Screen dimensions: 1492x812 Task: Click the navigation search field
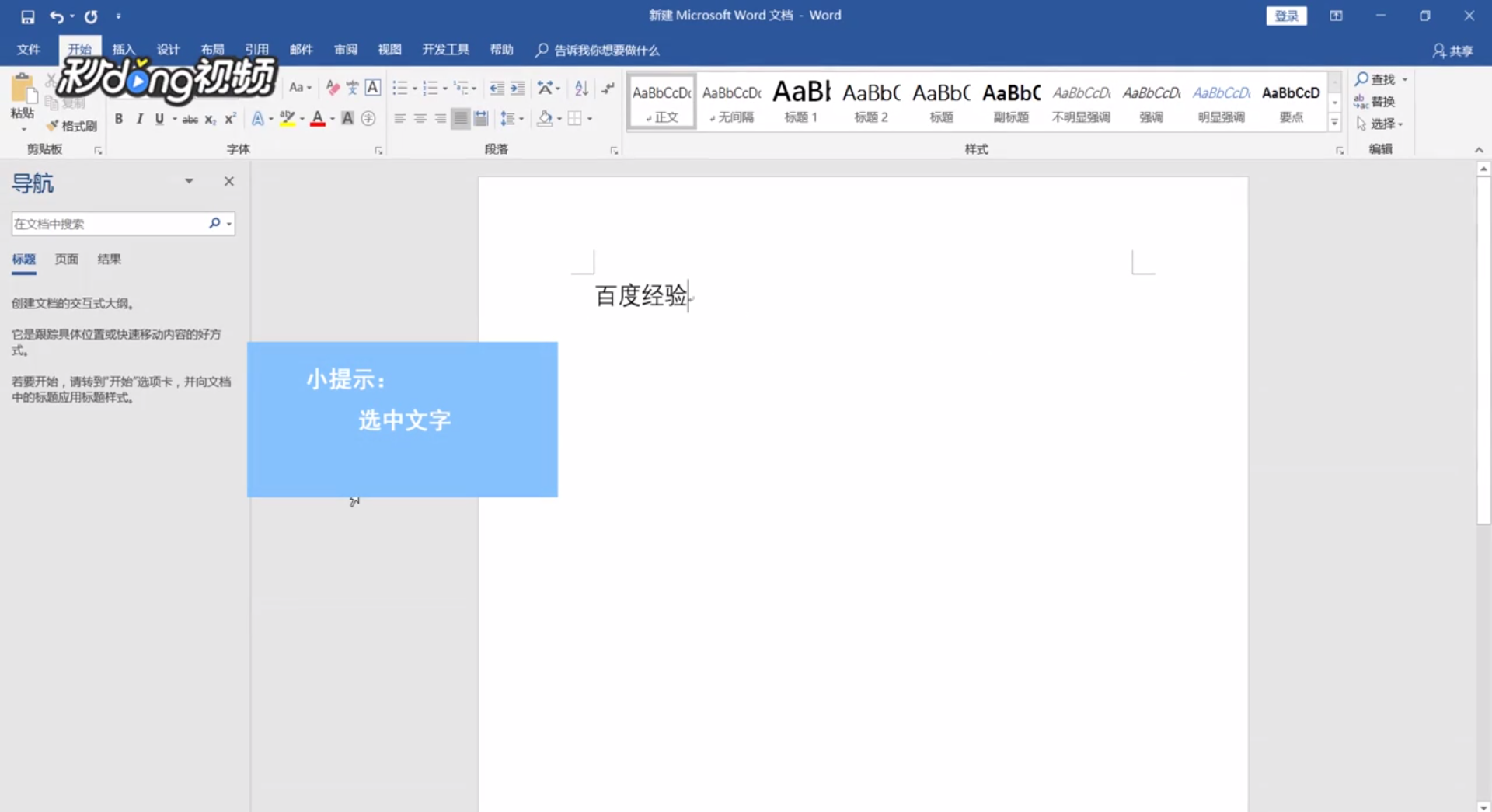[x=109, y=224]
